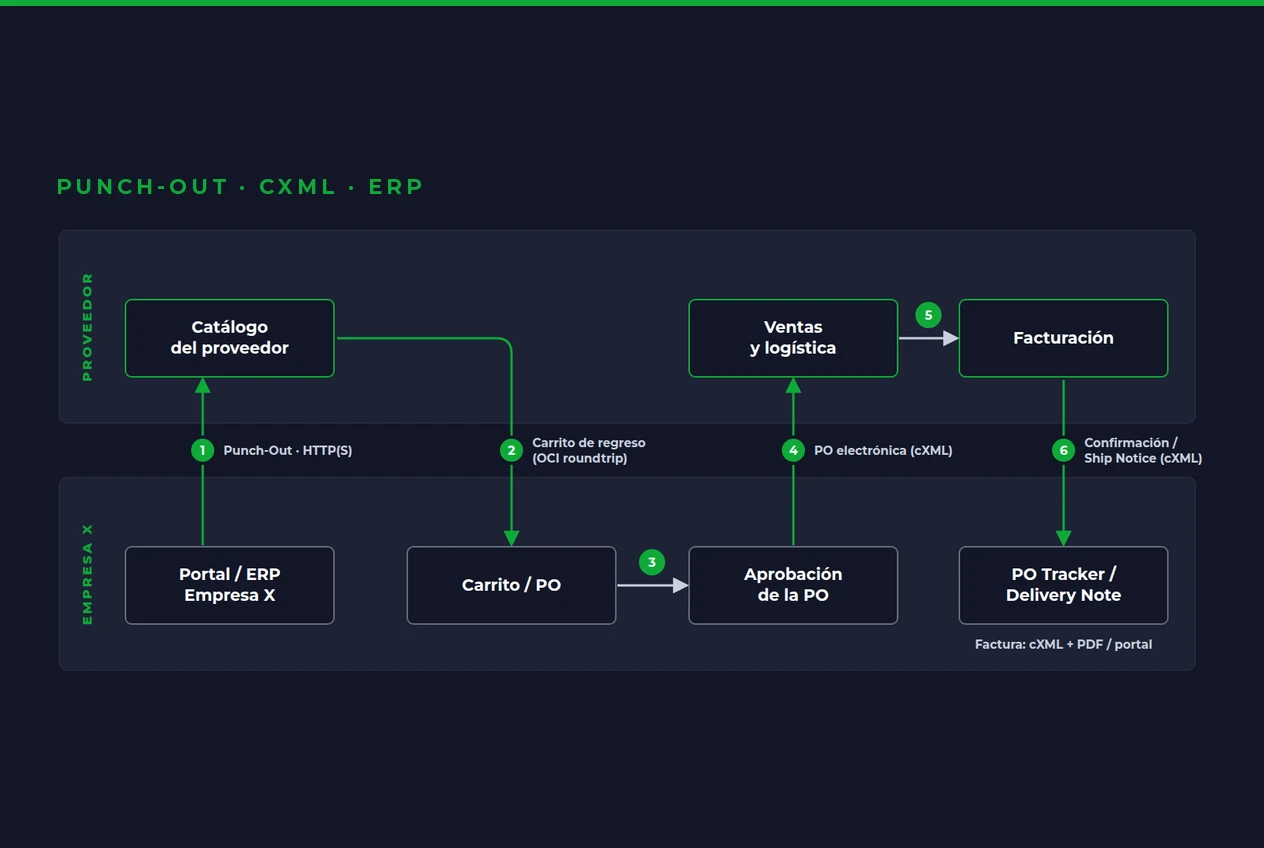The image size is (1264, 848).
Task: Click the green step 5 circle
Action: [x=928, y=316]
